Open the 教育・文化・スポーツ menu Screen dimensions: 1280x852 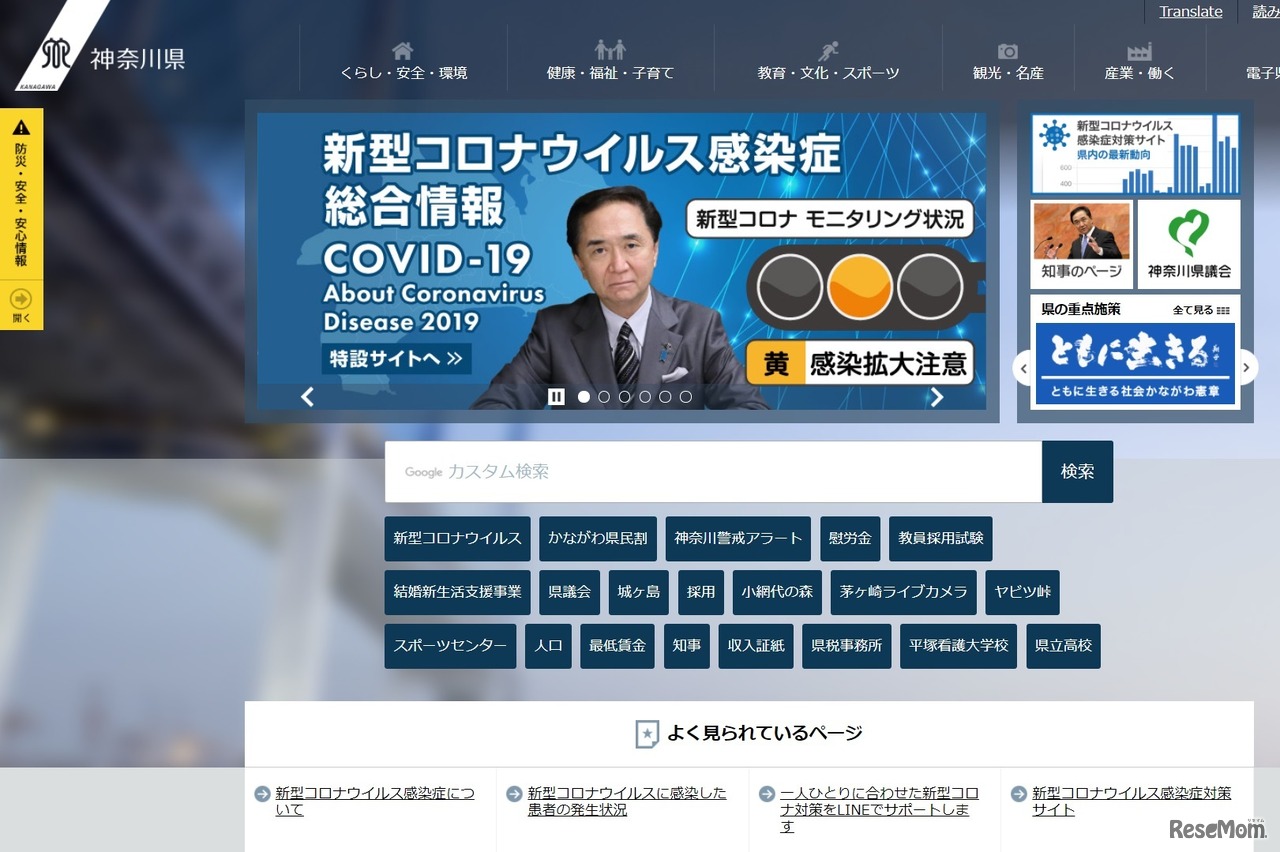[x=828, y=61]
